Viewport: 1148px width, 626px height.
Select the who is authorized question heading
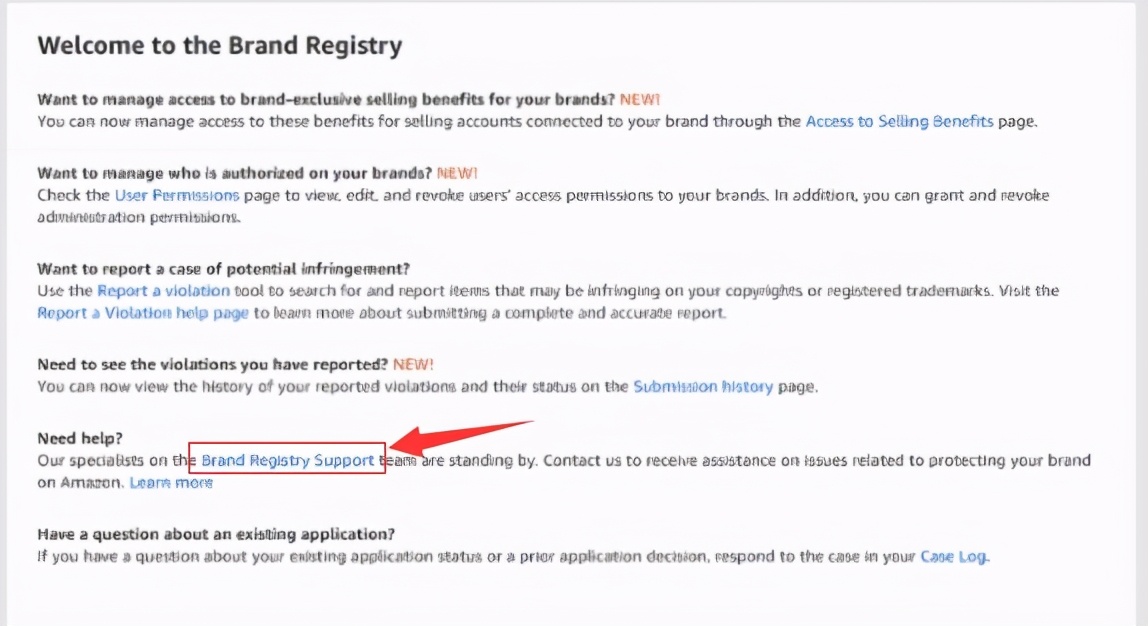tap(234, 174)
